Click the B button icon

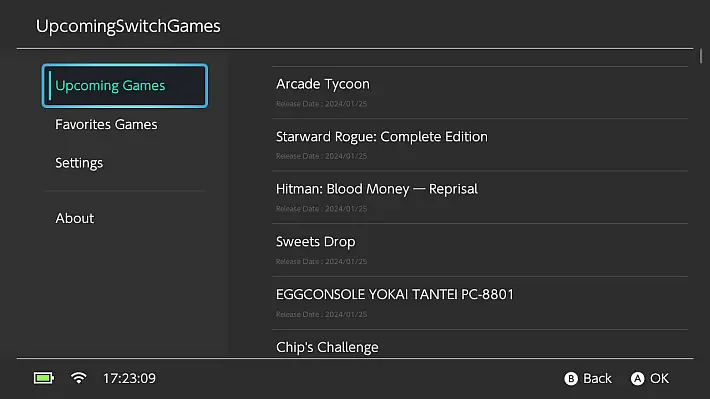coord(571,379)
